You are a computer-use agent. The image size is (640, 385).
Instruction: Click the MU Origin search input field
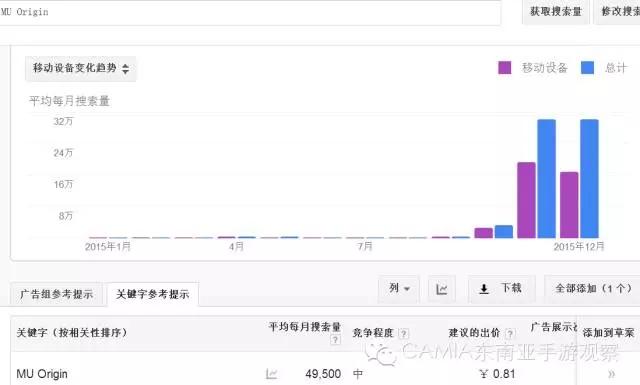(250, 12)
